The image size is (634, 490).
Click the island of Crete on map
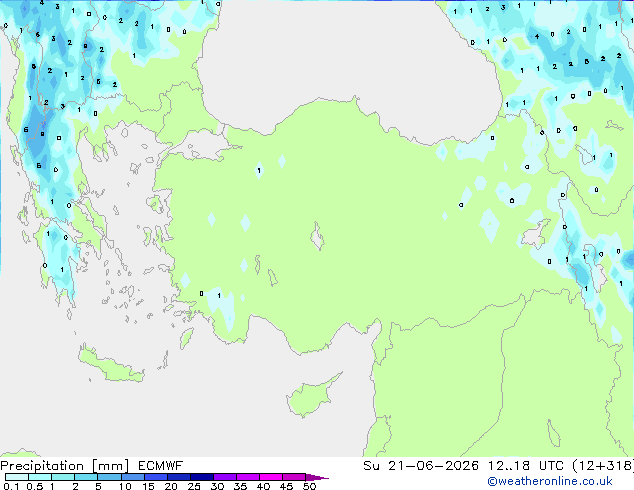point(111,364)
